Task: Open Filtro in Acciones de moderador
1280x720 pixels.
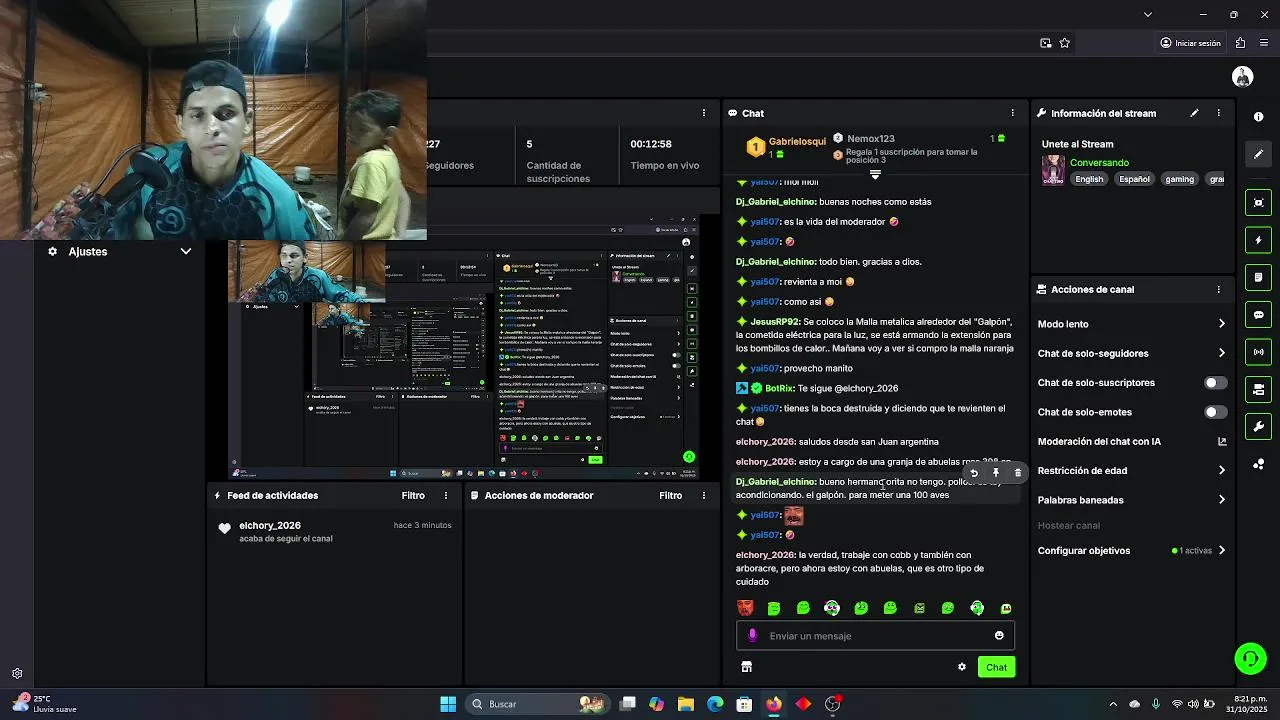Action: tap(671, 495)
